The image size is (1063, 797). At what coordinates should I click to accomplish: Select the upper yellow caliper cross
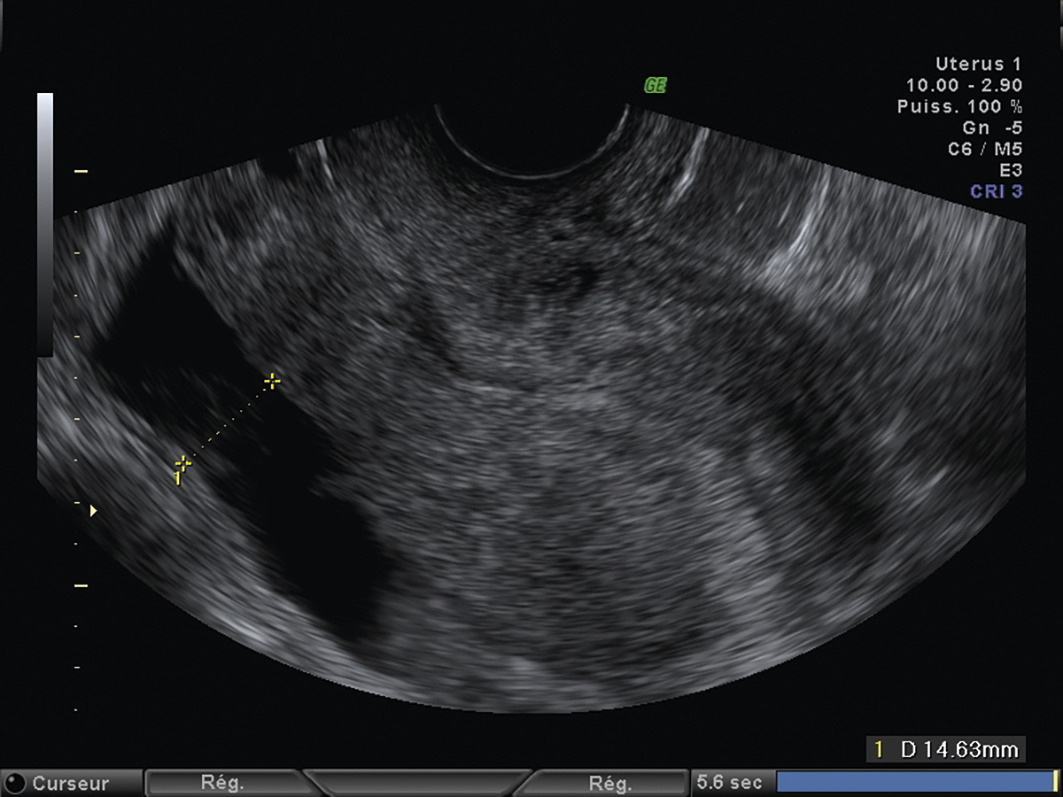271,381
